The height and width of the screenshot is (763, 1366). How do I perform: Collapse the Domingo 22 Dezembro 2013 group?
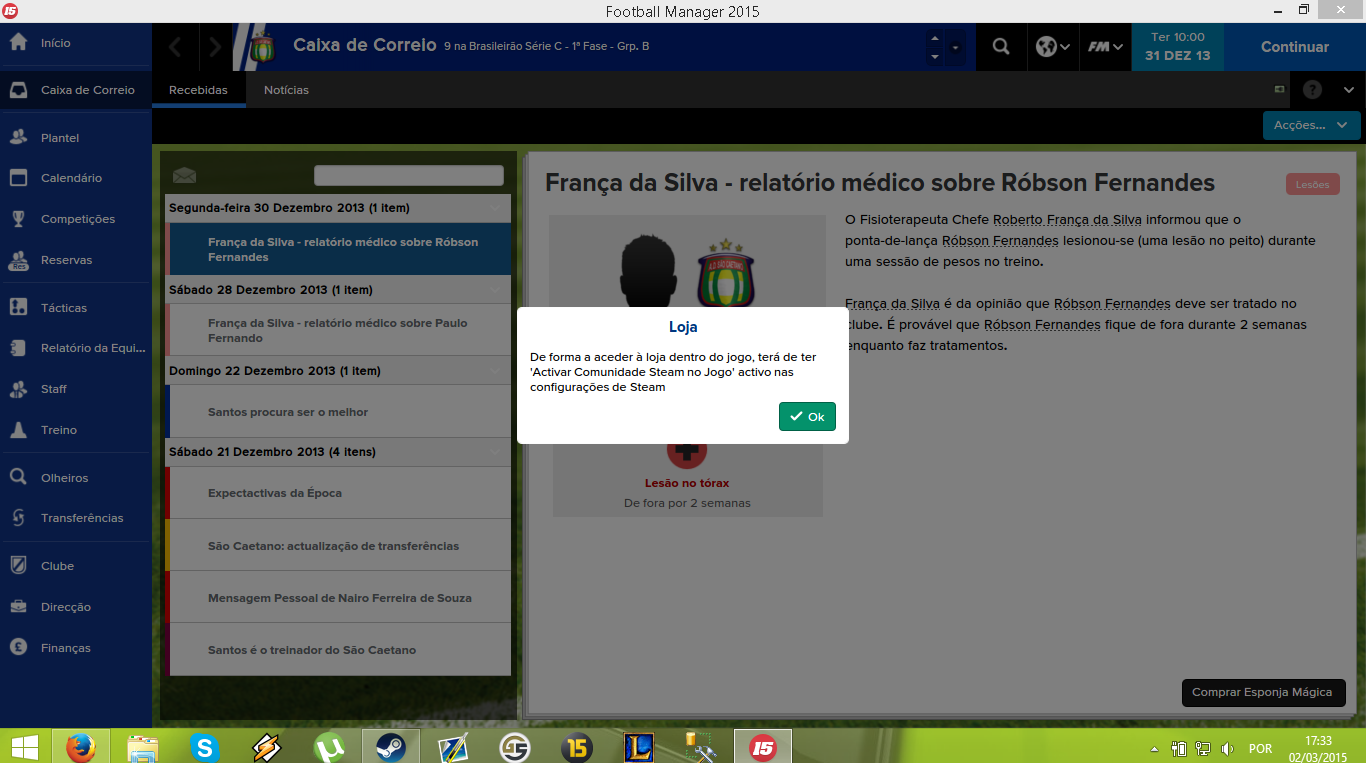pos(497,371)
